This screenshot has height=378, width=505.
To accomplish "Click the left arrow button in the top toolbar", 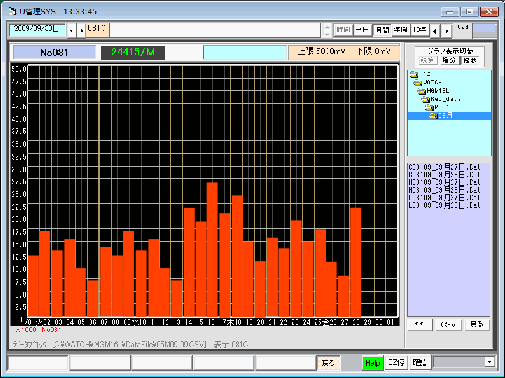I will (x=435, y=31).
